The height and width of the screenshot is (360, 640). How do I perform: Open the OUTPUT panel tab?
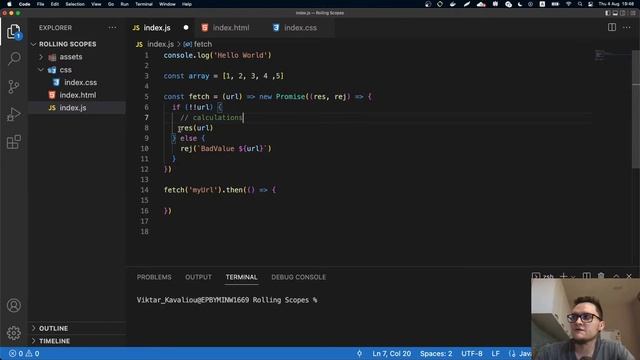tap(198, 277)
